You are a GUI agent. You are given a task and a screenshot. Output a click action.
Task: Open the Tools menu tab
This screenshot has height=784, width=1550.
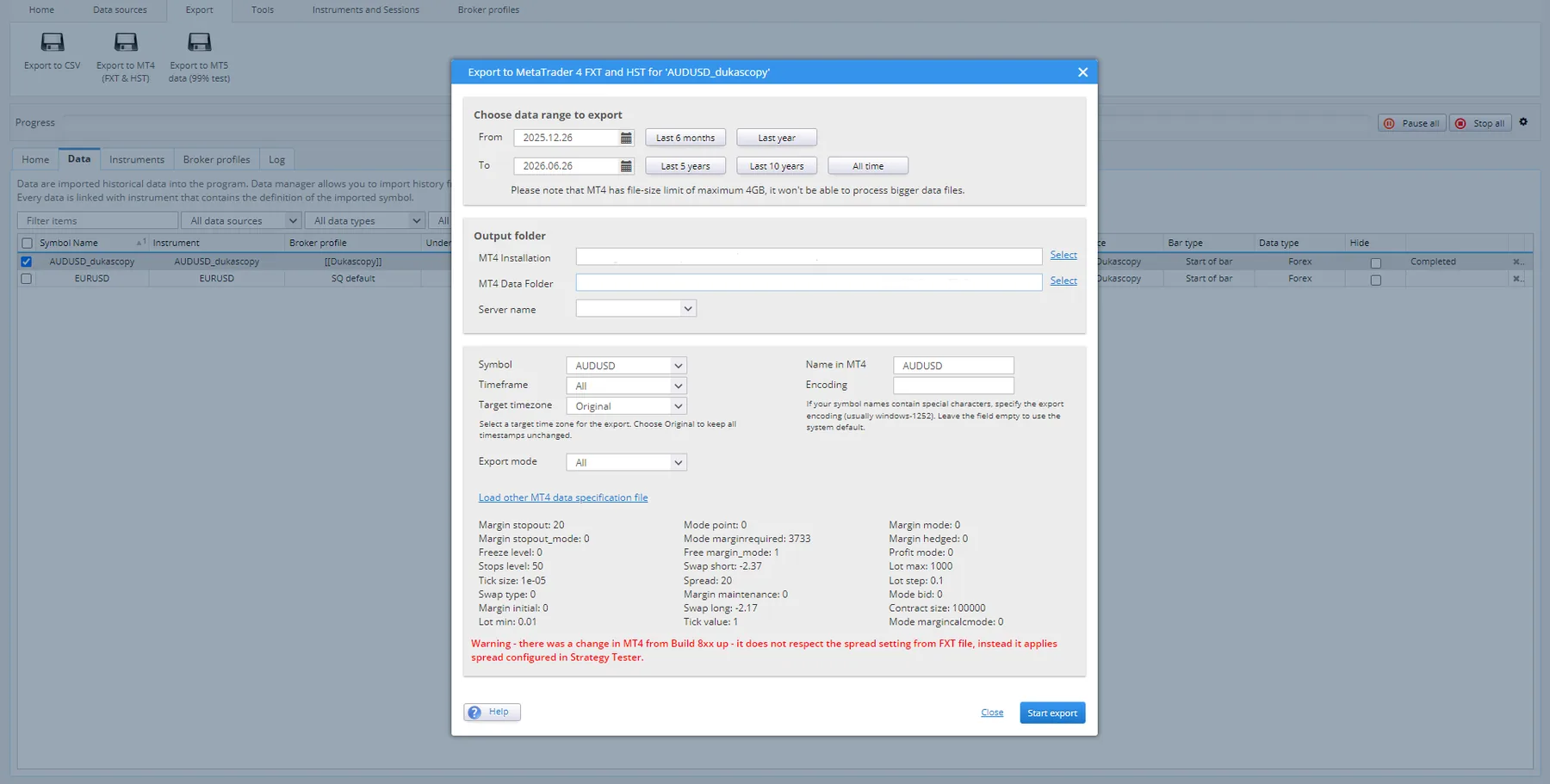pyautogui.click(x=263, y=10)
